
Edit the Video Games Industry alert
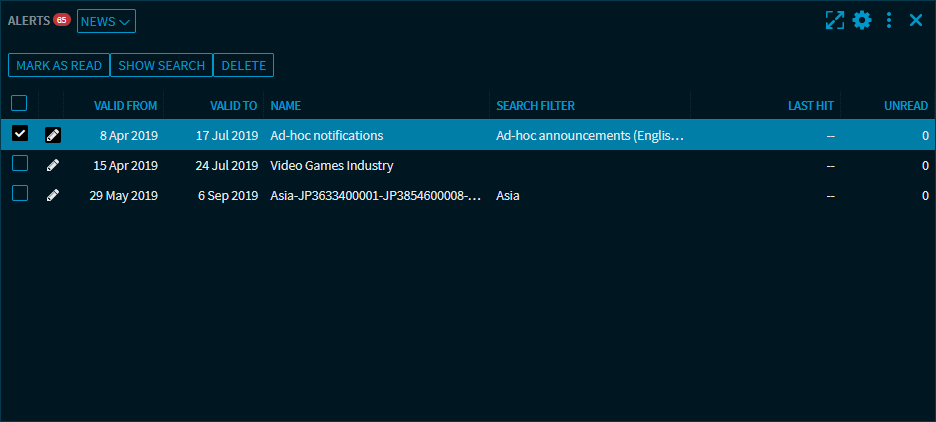coord(53,165)
